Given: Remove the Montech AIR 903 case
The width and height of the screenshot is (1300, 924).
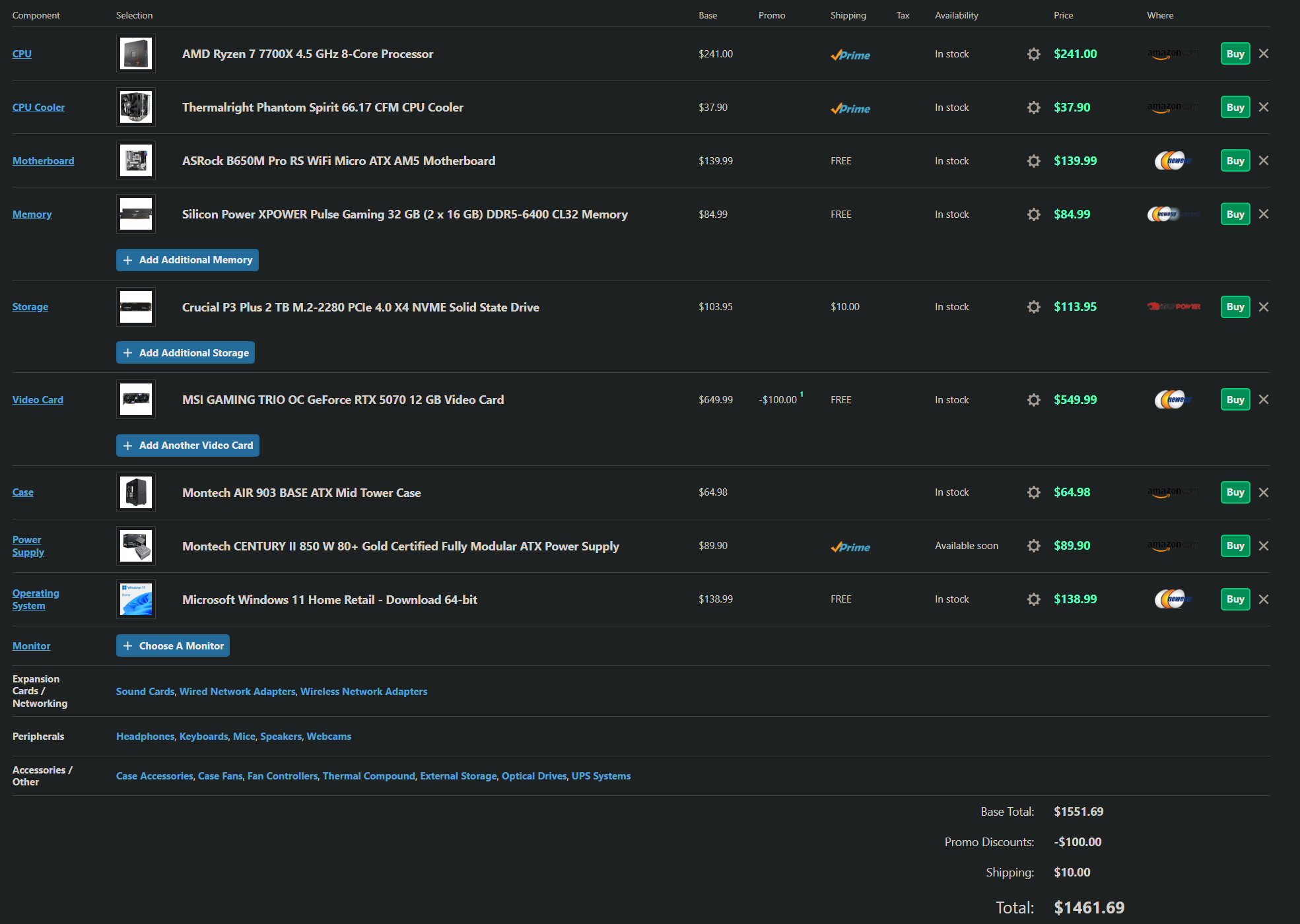Looking at the screenshot, I should point(1264,492).
